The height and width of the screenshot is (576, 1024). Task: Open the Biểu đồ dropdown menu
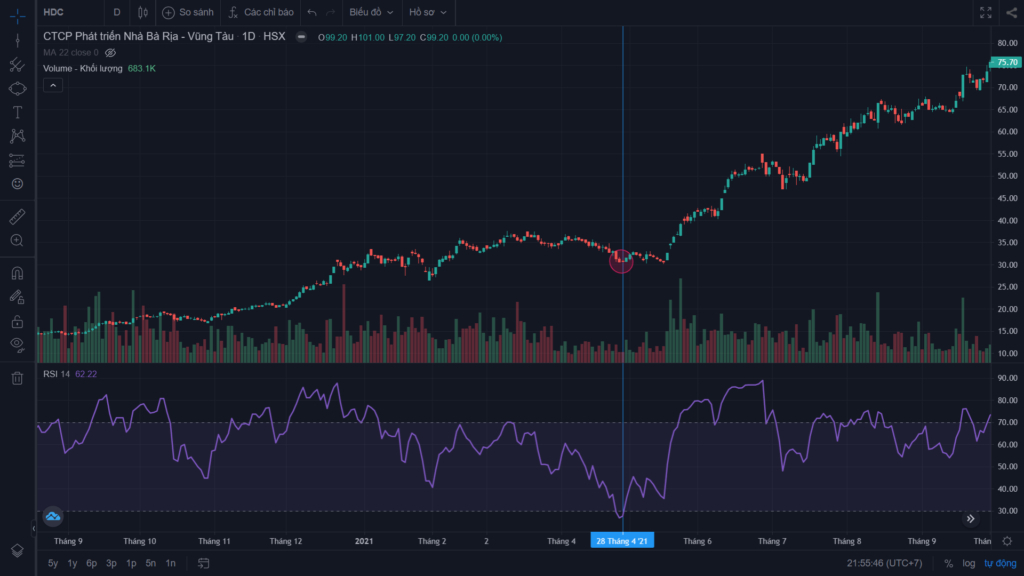(x=371, y=12)
